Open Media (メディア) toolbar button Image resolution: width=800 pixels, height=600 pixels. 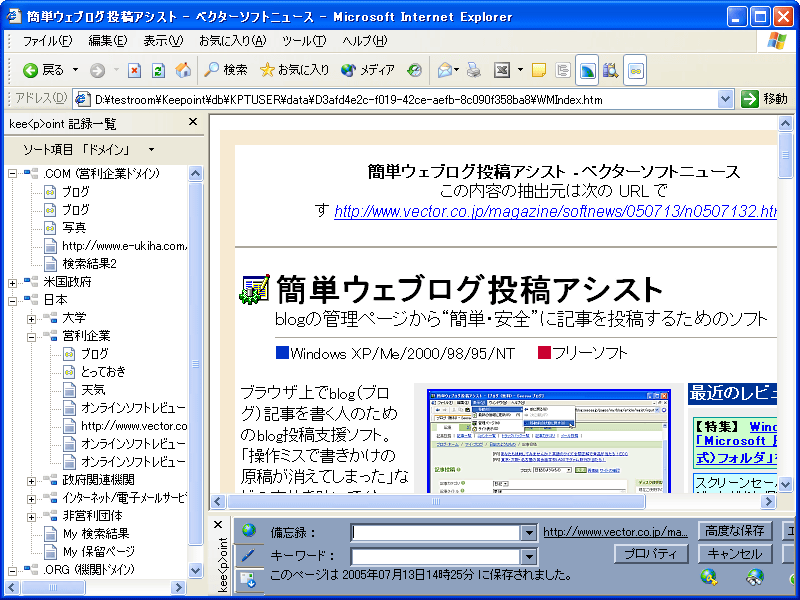tap(368, 70)
